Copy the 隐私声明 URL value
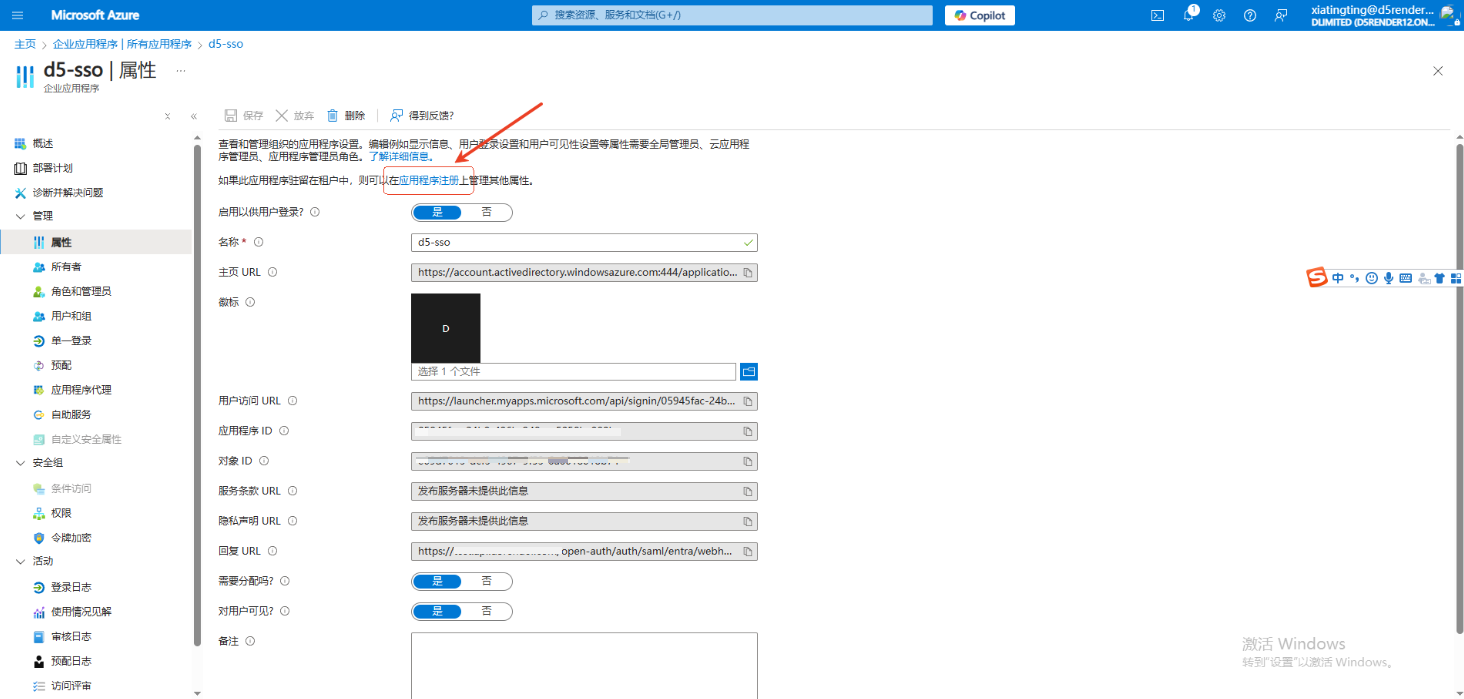 747,521
